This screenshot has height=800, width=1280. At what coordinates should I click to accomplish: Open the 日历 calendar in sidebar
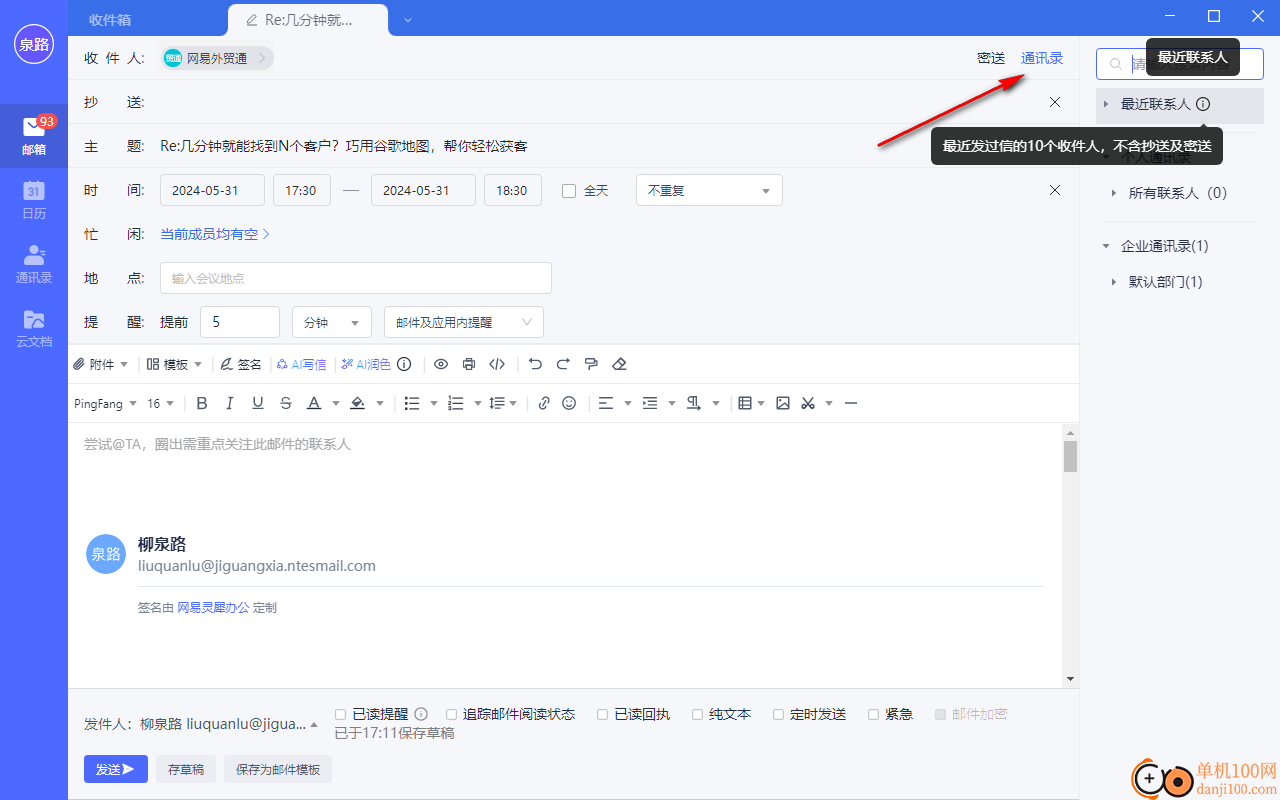[x=34, y=200]
